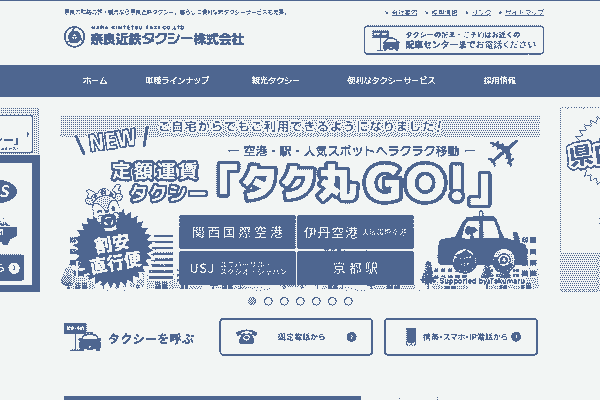Click the タク丸GO! main banner title
The image size is (600, 400).
click(354, 183)
